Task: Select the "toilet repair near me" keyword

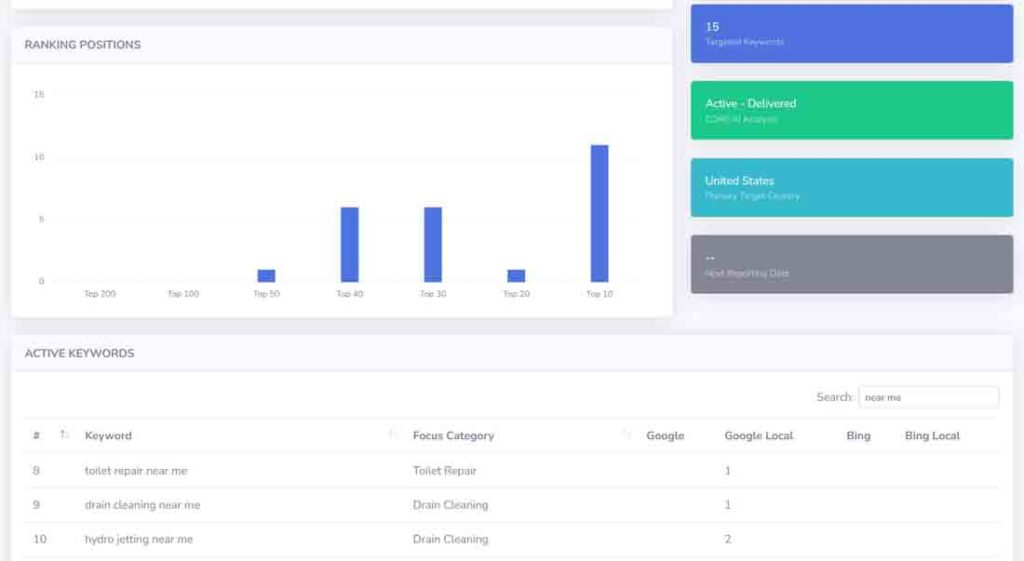Action: pyautogui.click(x=136, y=471)
